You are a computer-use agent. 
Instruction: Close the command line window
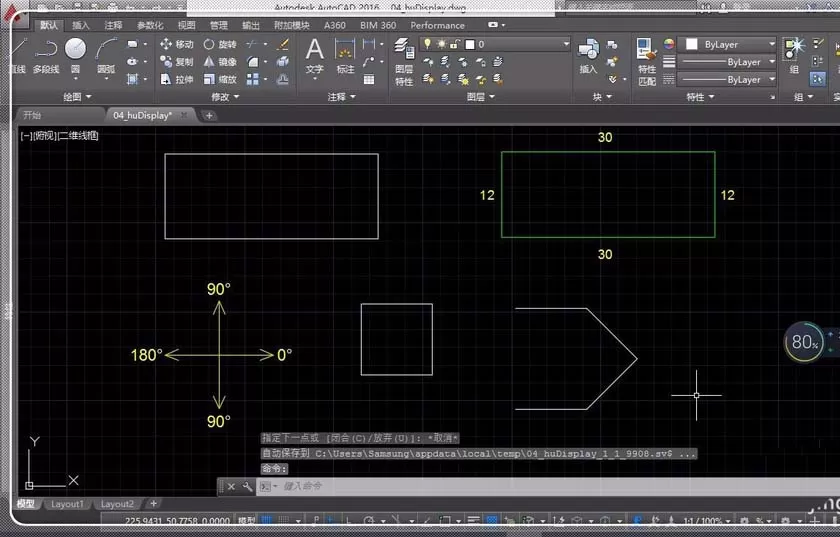click(x=231, y=487)
